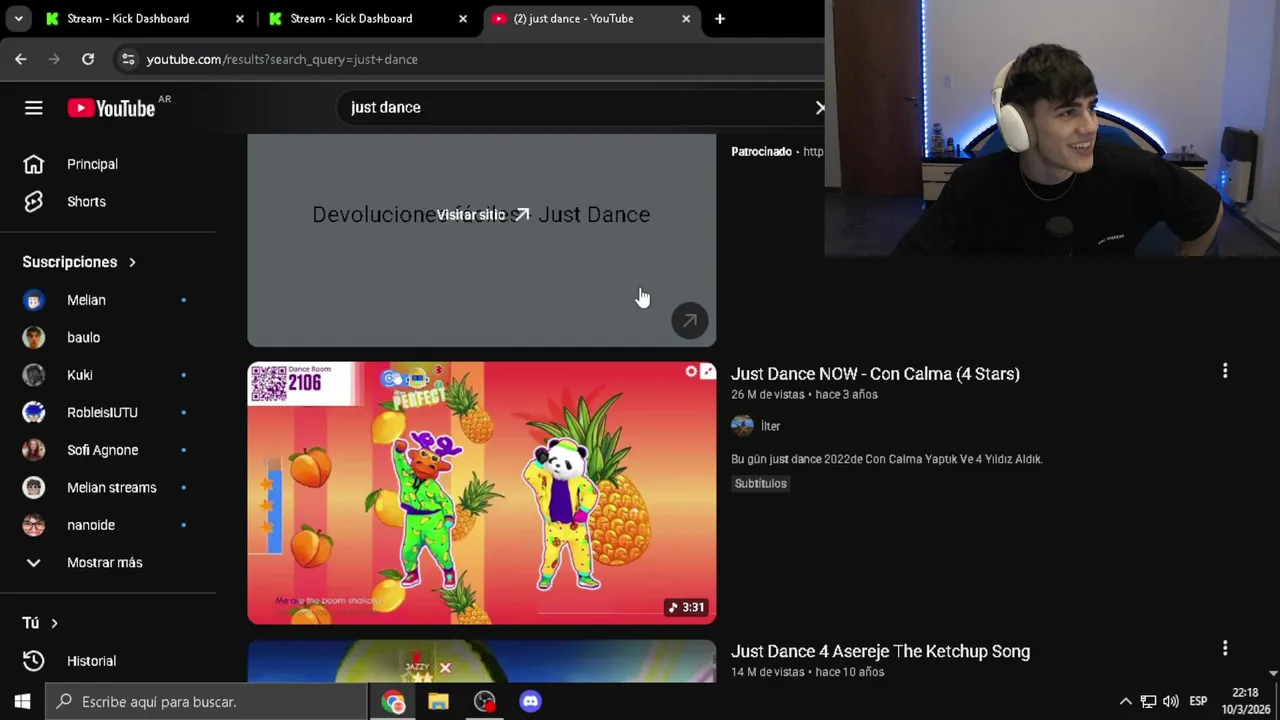Open the İlter channel name
Image resolution: width=1280 pixels, height=720 pixels.
point(771,426)
